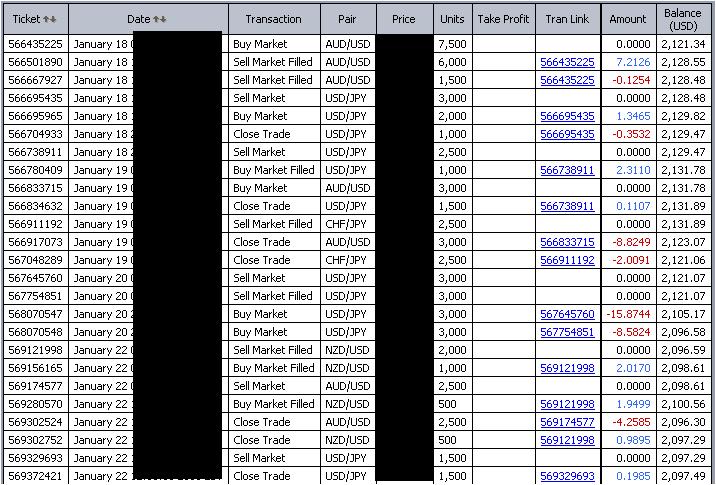Screen dimensions: 716x485
Task: Click the -15.8744 amount cell
Action: point(629,314)
